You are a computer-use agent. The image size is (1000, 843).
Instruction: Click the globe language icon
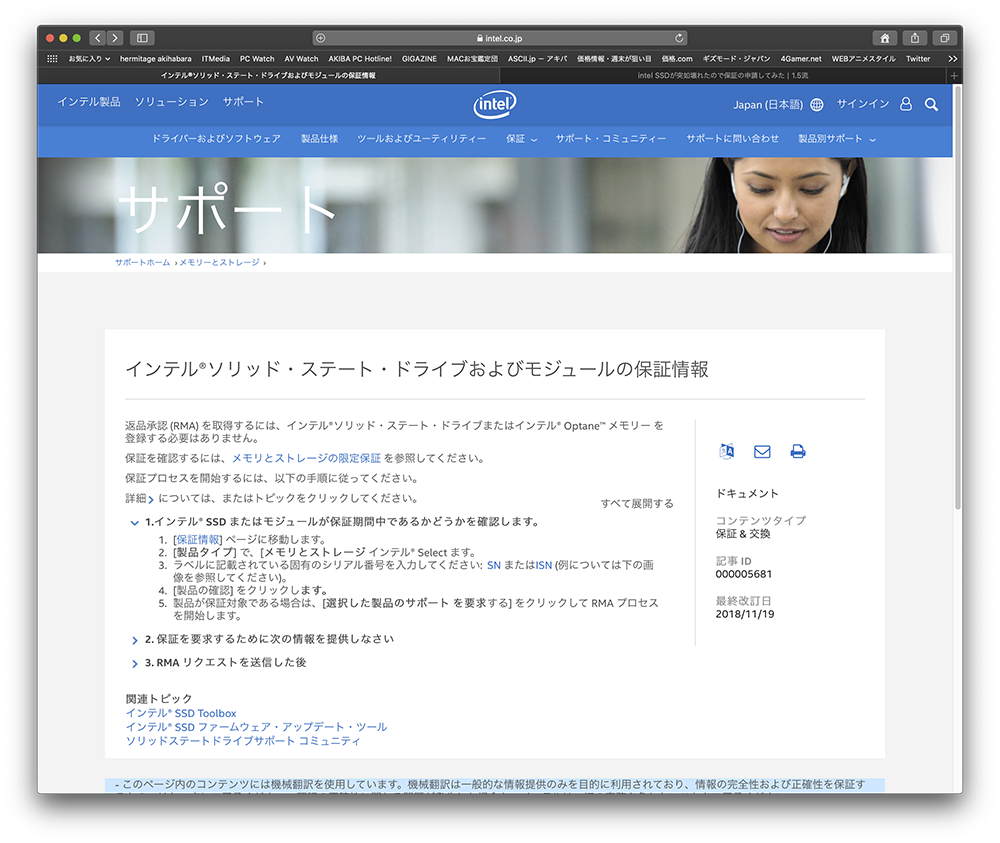[x=816, y=105]
